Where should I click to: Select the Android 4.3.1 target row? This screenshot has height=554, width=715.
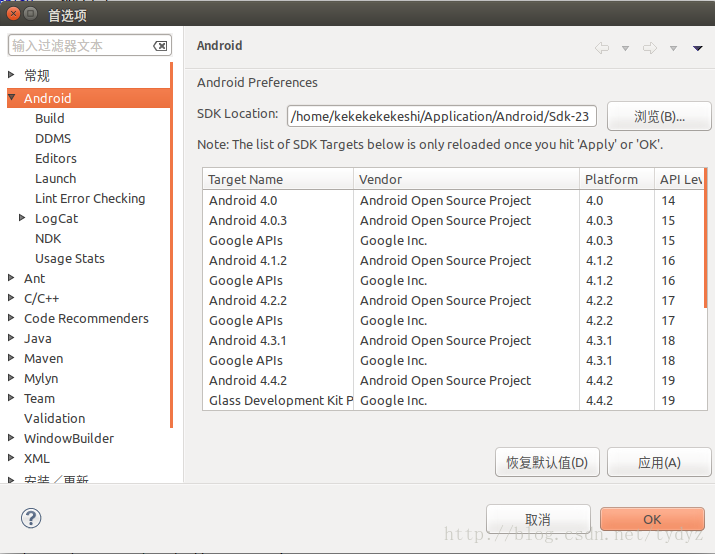pyautogui.click(x=454, y=341)
